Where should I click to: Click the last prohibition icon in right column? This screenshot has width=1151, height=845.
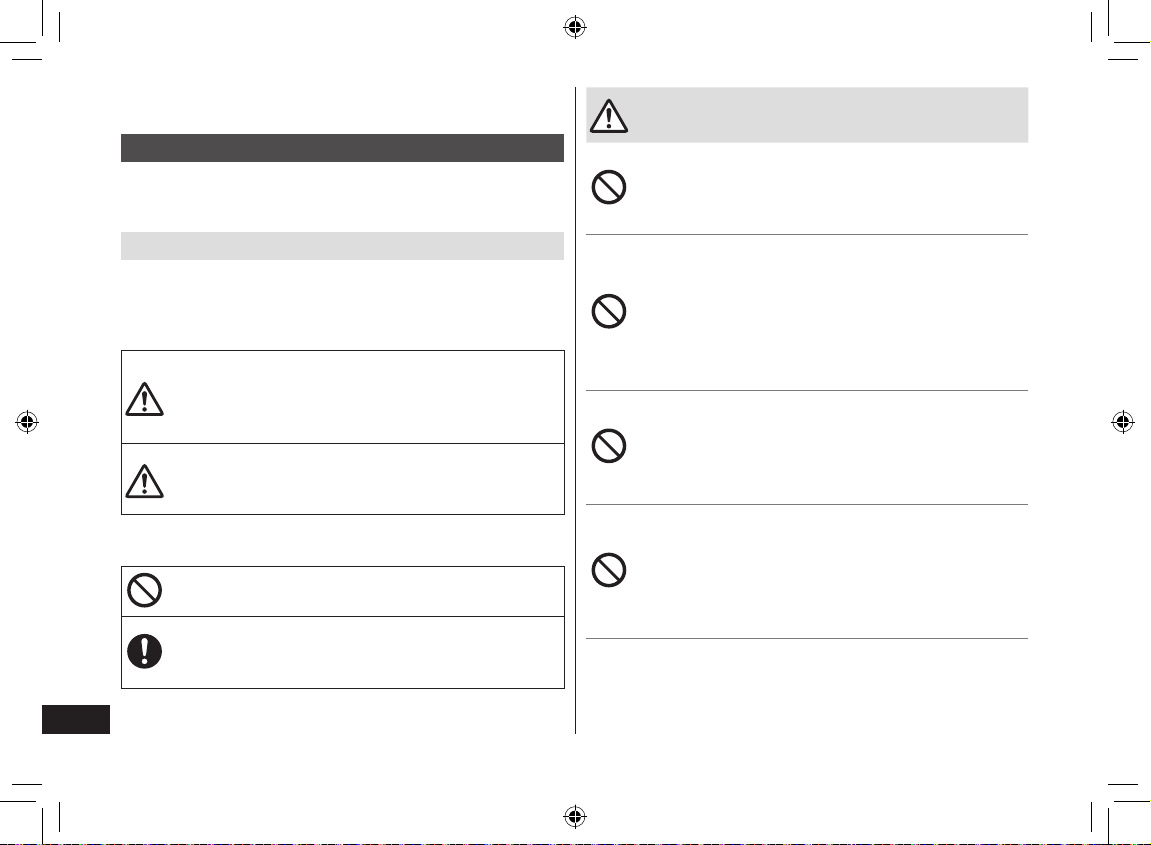(609, 570)
